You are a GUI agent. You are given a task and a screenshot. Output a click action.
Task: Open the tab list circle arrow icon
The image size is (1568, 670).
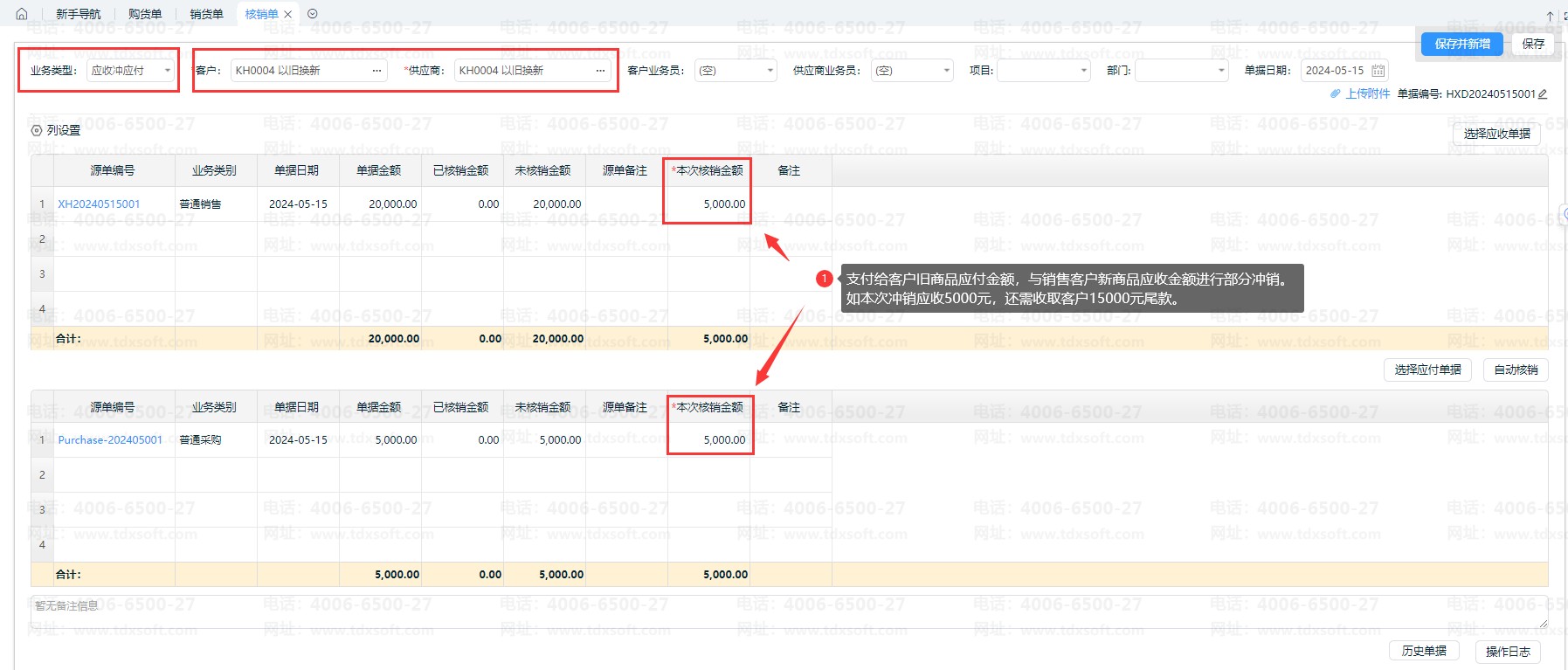[x=313, y=14]
